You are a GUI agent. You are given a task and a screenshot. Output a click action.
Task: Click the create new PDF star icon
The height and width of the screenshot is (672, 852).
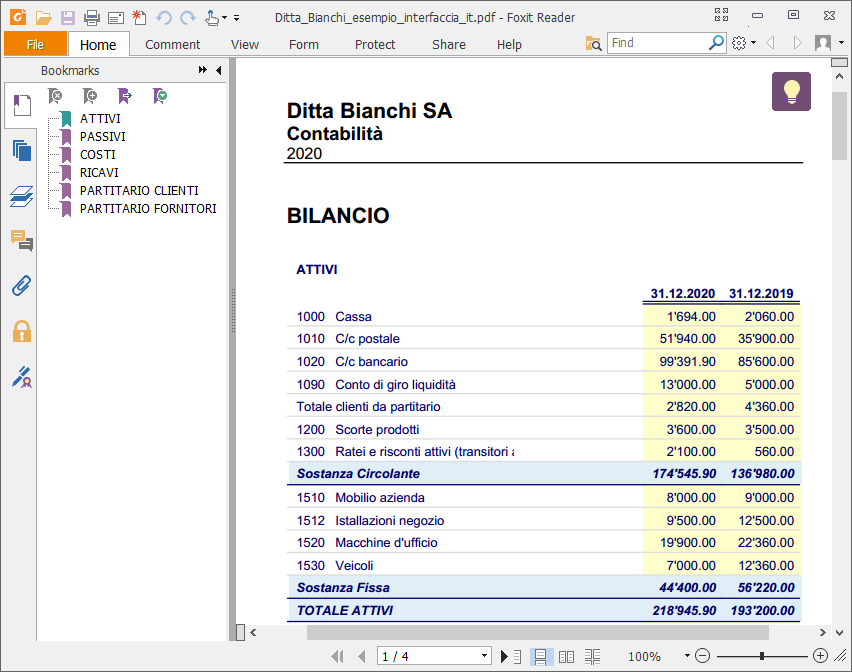(x=140, y=17)
